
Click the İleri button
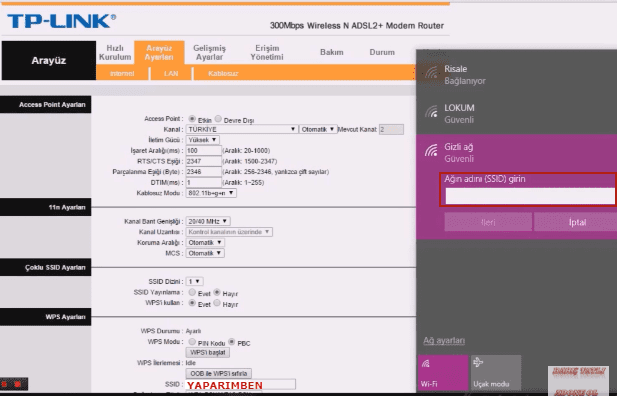488,222
